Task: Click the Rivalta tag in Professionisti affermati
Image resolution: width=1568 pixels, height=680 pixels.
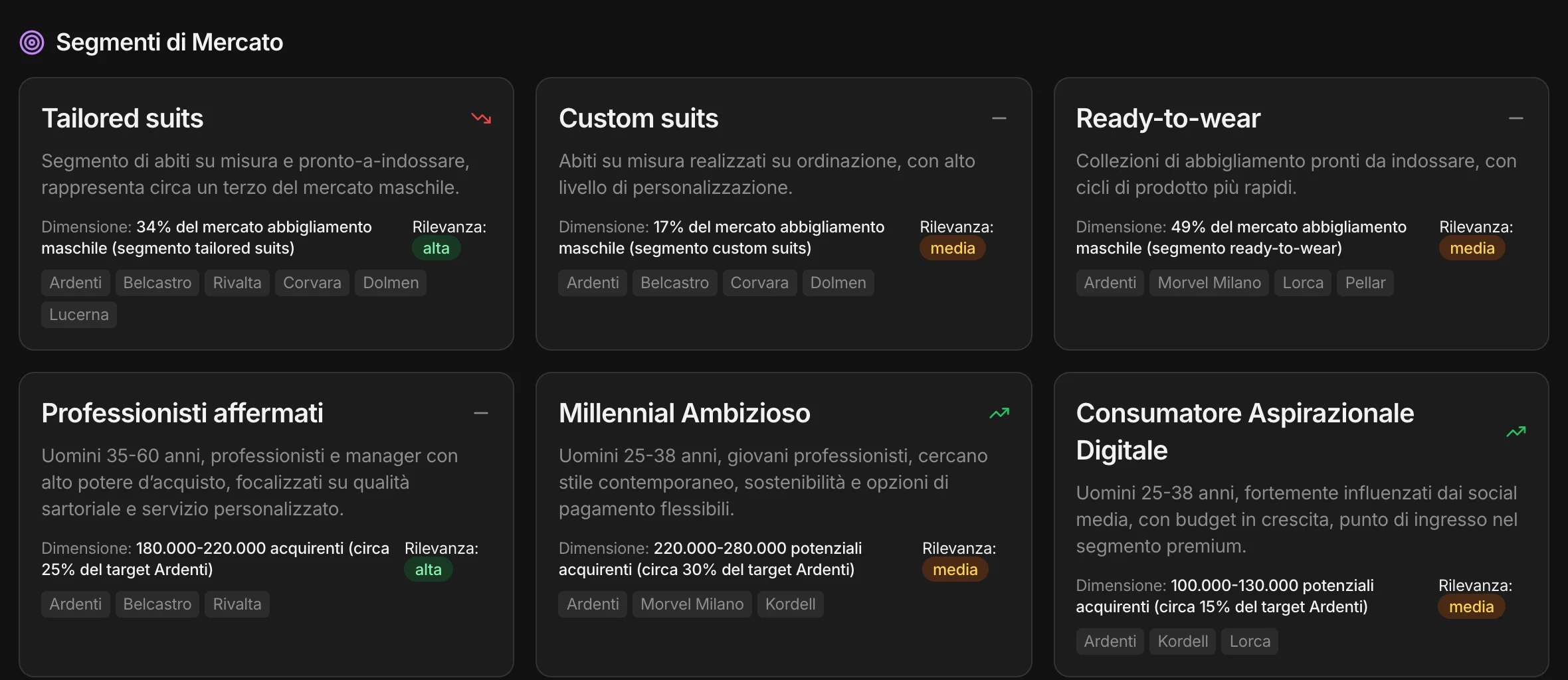Action: (x=237, y=604)
